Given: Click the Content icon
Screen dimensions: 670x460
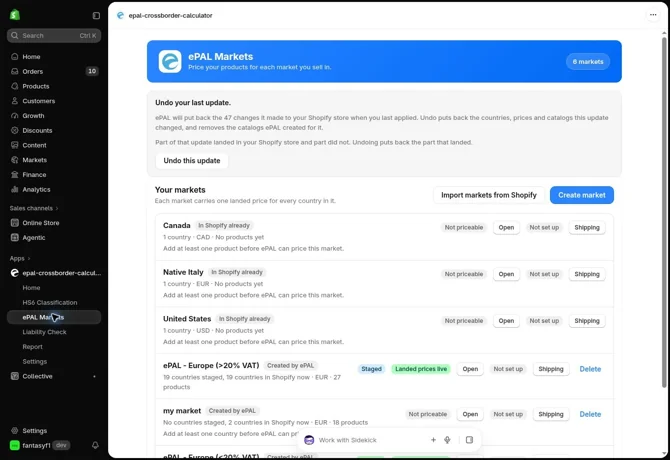Looking at the screenshot, I should (15, 145).
